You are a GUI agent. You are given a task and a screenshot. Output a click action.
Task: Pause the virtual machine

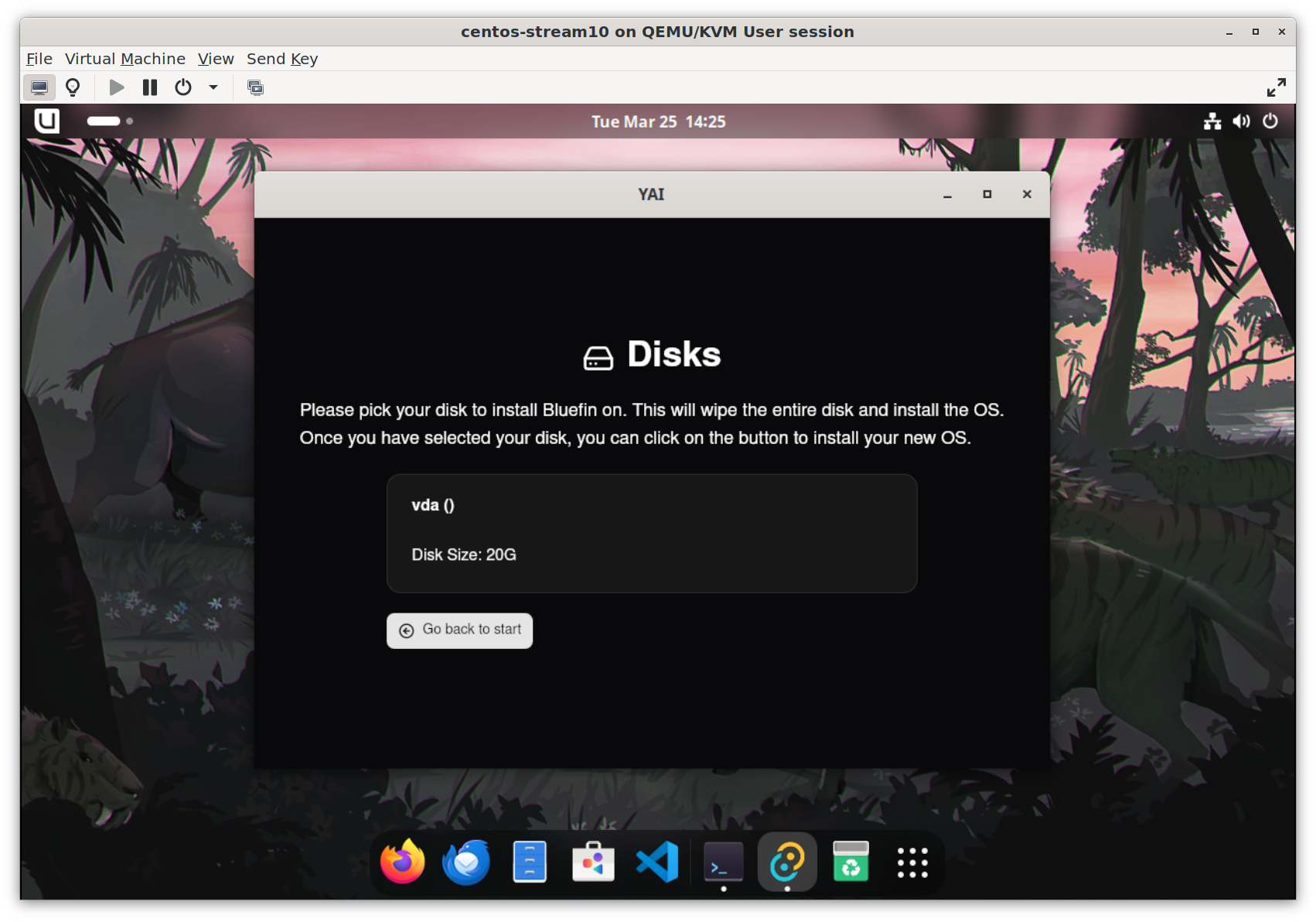(150, 87)
